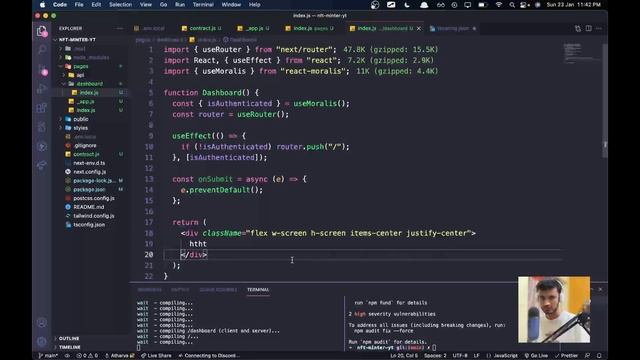Expand the public folder
The height and width of the screenshot is (360, 640).
click(x=81, y=119)
